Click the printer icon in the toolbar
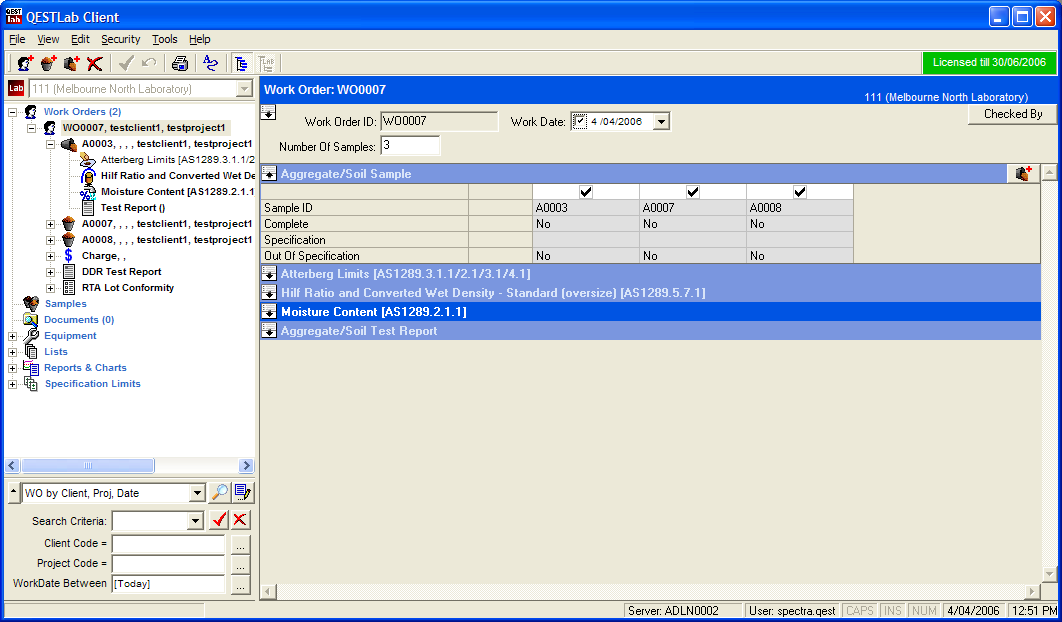Screen dimensions: 1062x622 click(180, 63)
